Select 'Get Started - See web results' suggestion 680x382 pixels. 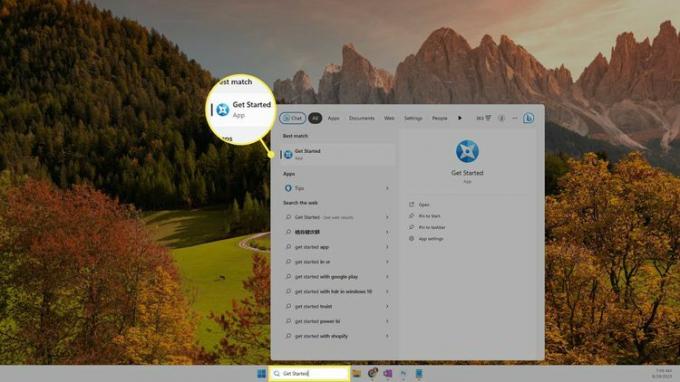click(x=337, y=217)
